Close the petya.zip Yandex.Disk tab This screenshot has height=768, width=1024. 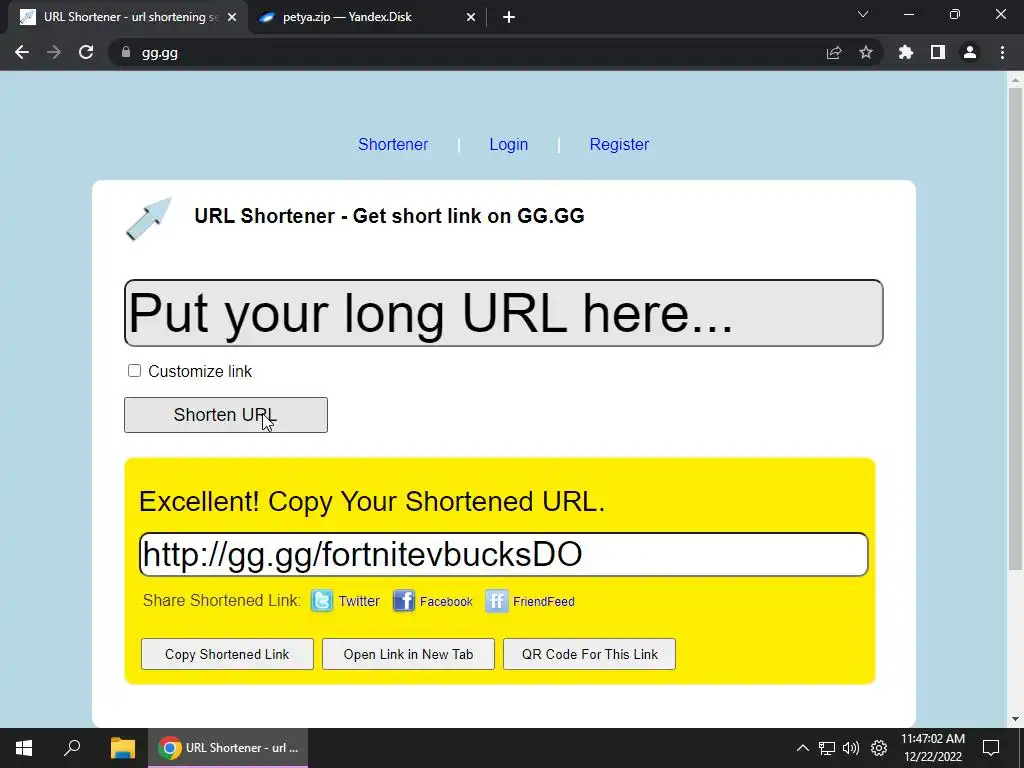coord(471,18)
